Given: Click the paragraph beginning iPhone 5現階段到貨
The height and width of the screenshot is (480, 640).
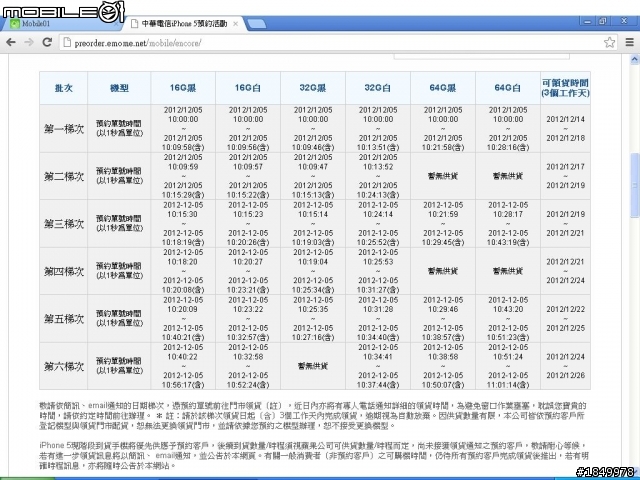Looking at the screenshot, I should click(x=313, y=455).
